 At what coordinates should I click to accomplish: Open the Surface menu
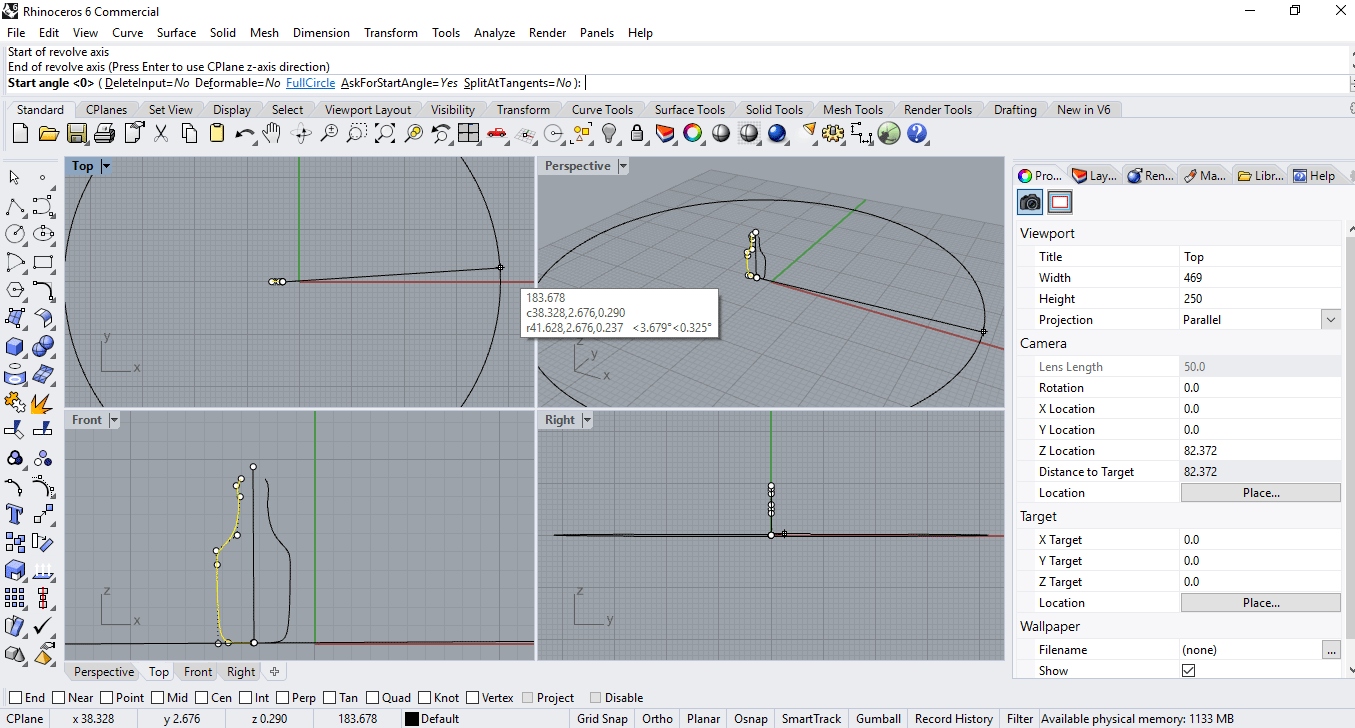(176, 33)
